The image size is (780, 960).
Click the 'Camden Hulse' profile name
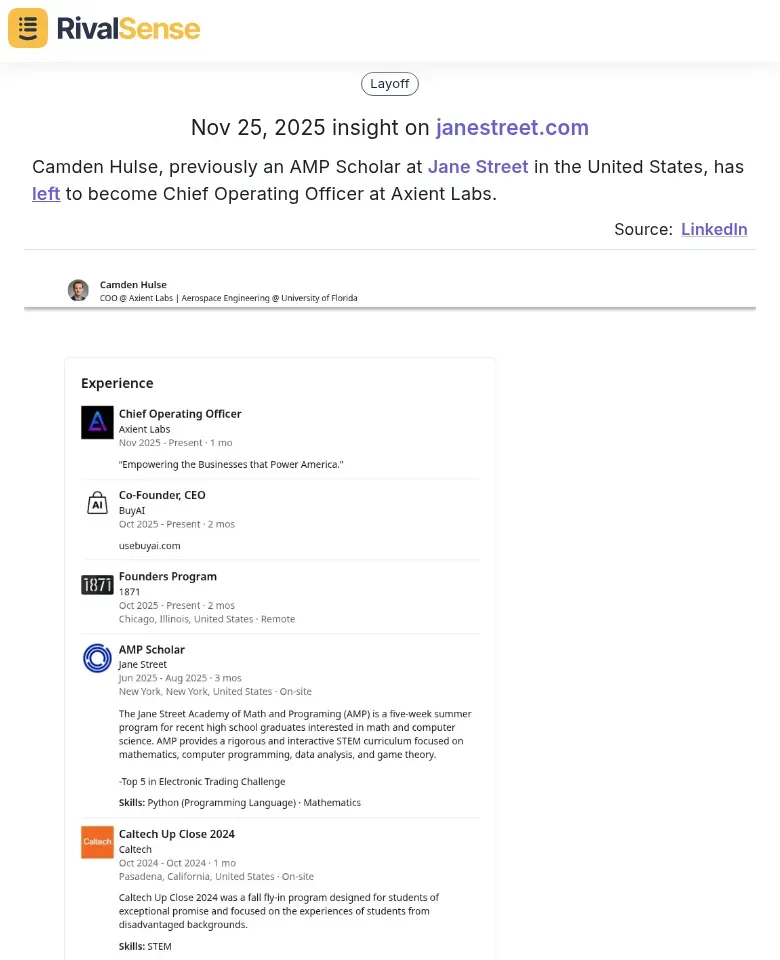pos(133,284)
